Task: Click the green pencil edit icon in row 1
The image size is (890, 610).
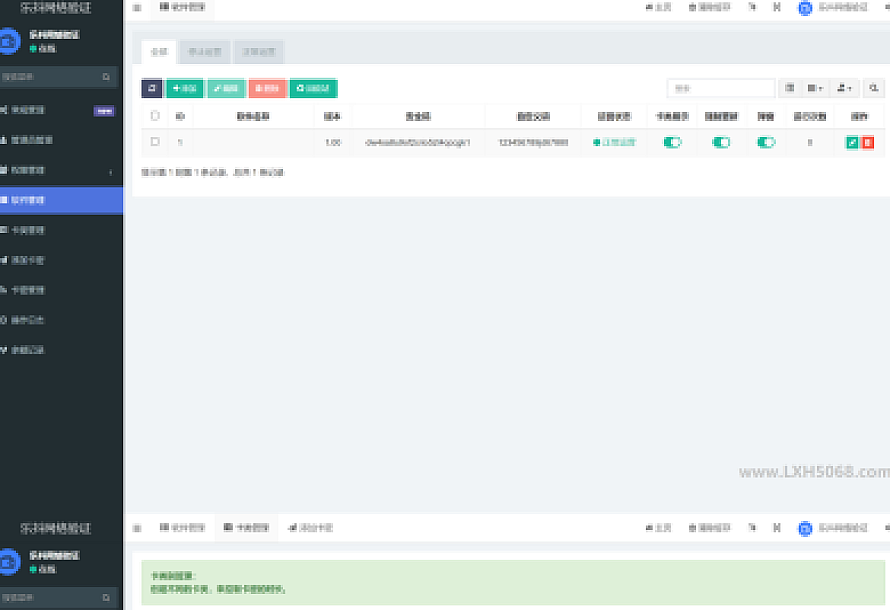Action: [x=852, y=143]
